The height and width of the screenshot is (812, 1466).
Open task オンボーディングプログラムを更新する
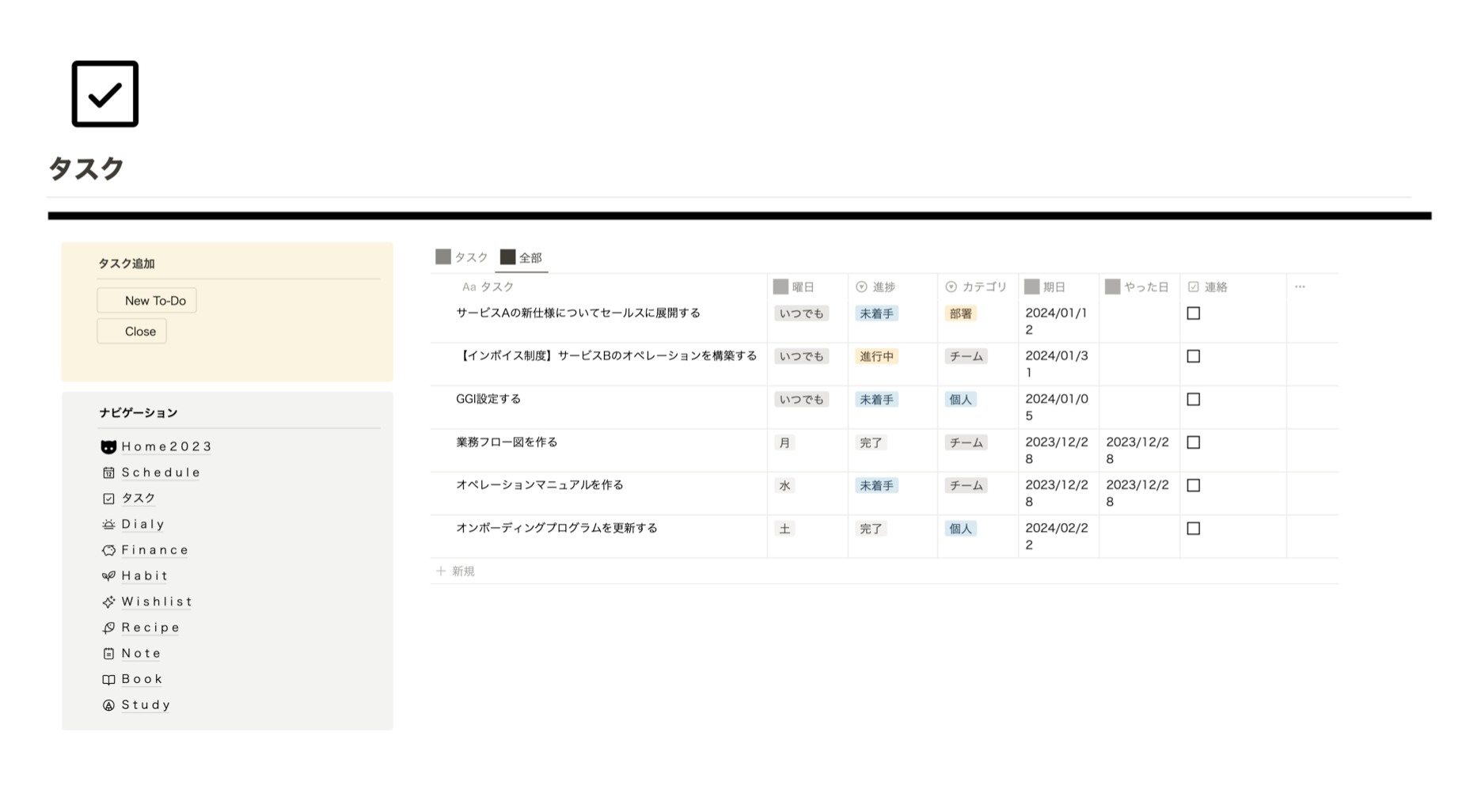point(556,528)
